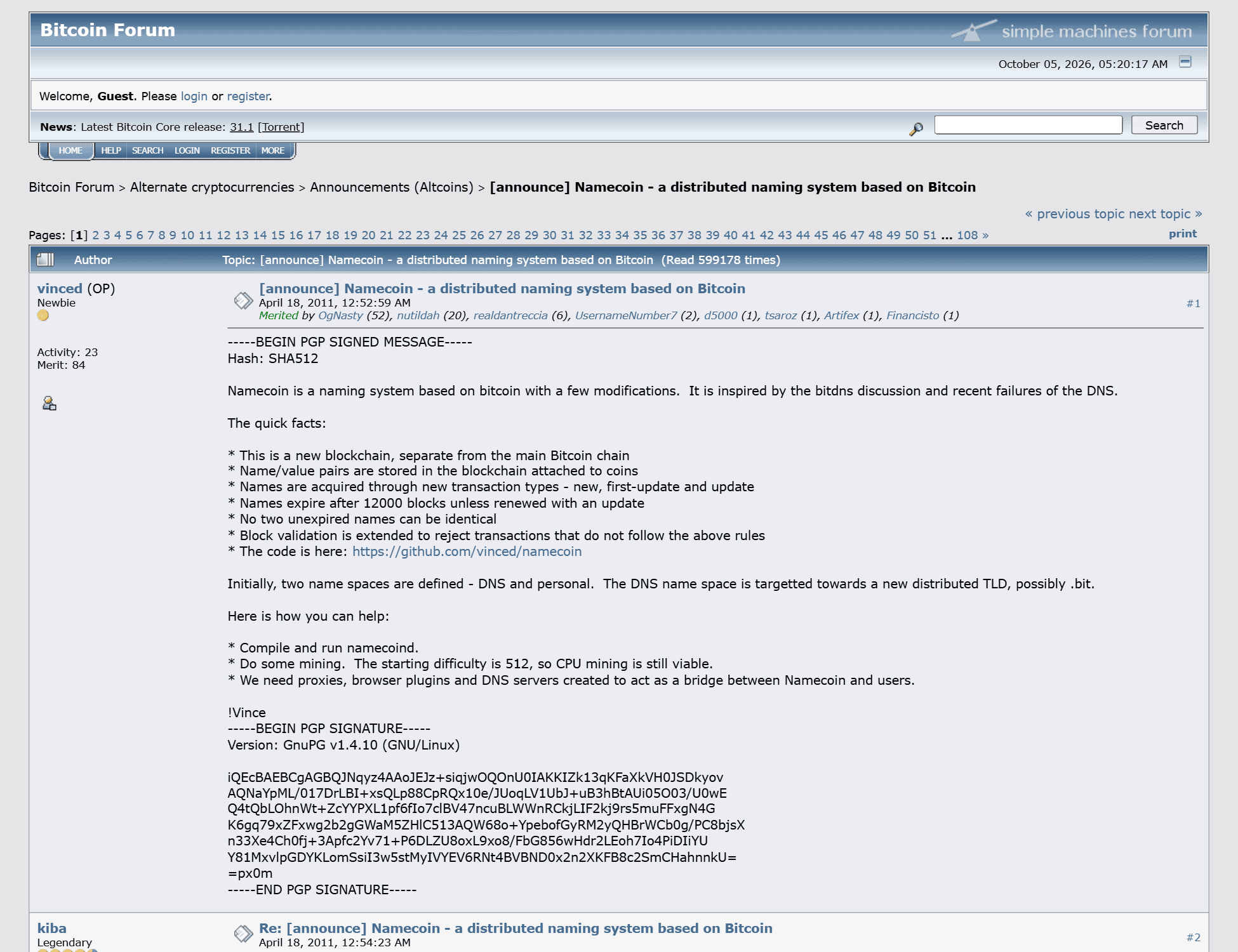Open nutildah's merit profile link

tap(418, 315)
